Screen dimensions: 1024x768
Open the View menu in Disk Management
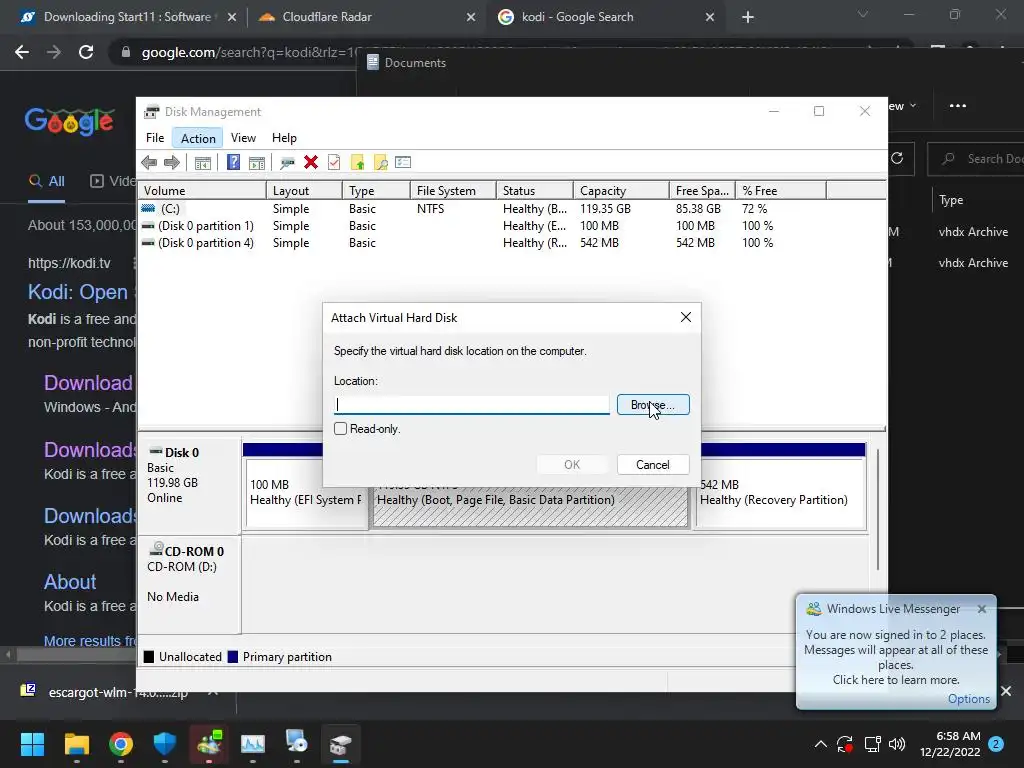tap(243, 138)
